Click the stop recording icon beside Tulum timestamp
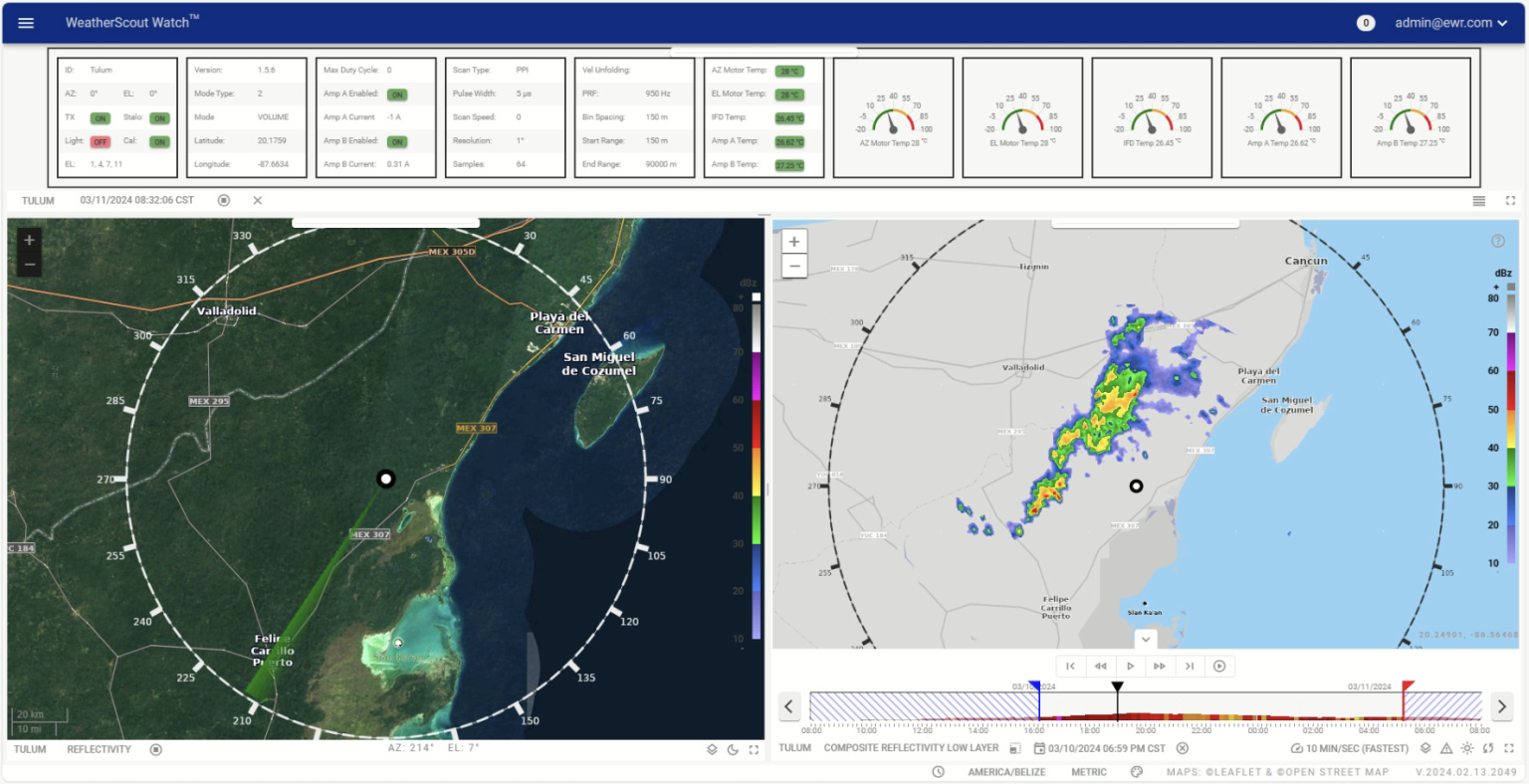1529x784 pixels. coord(223,200)
